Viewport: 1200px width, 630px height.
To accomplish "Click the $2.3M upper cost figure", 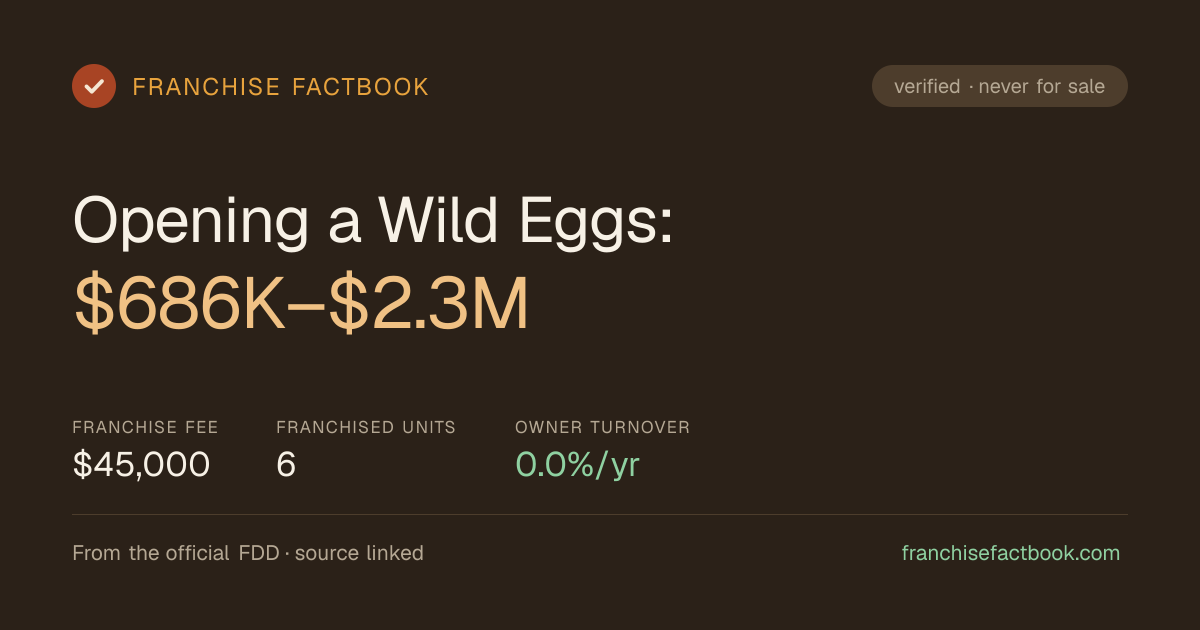I will point(429,305).
